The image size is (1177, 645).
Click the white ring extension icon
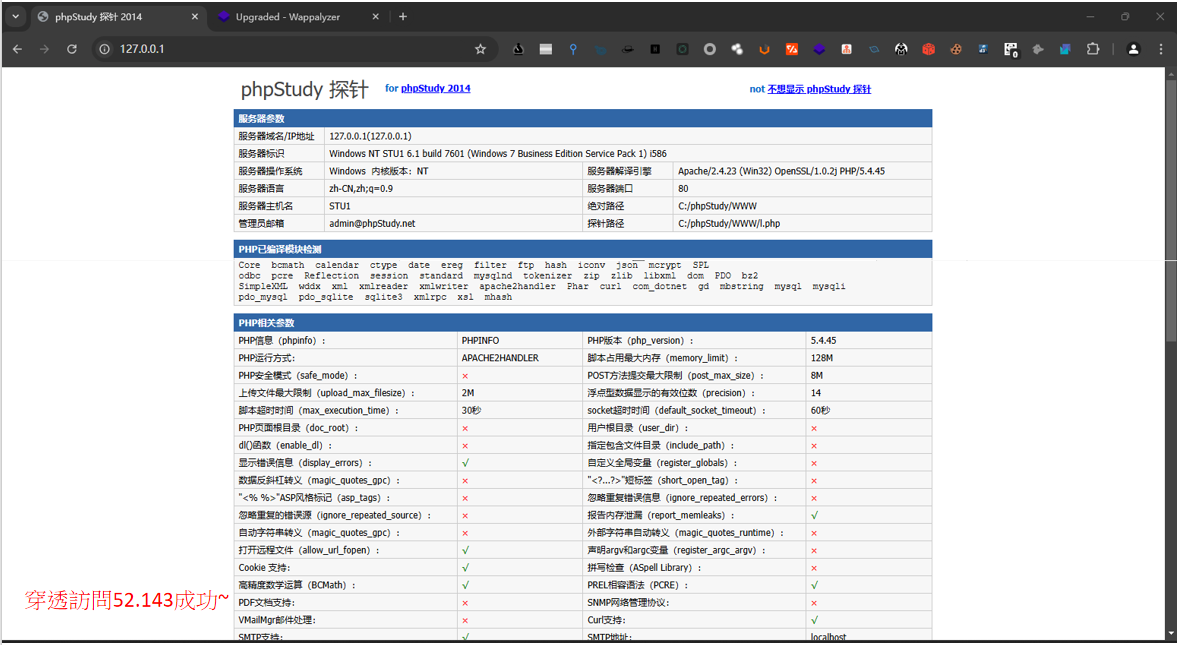point(709,49)
